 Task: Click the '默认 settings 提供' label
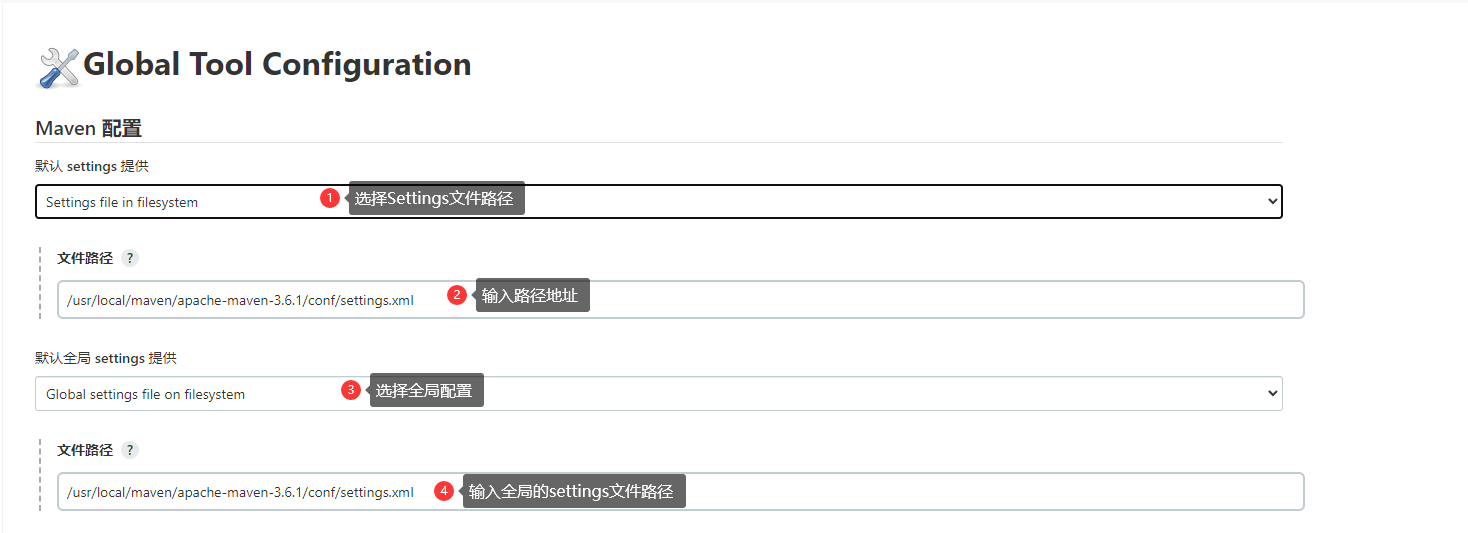(92, 166)
